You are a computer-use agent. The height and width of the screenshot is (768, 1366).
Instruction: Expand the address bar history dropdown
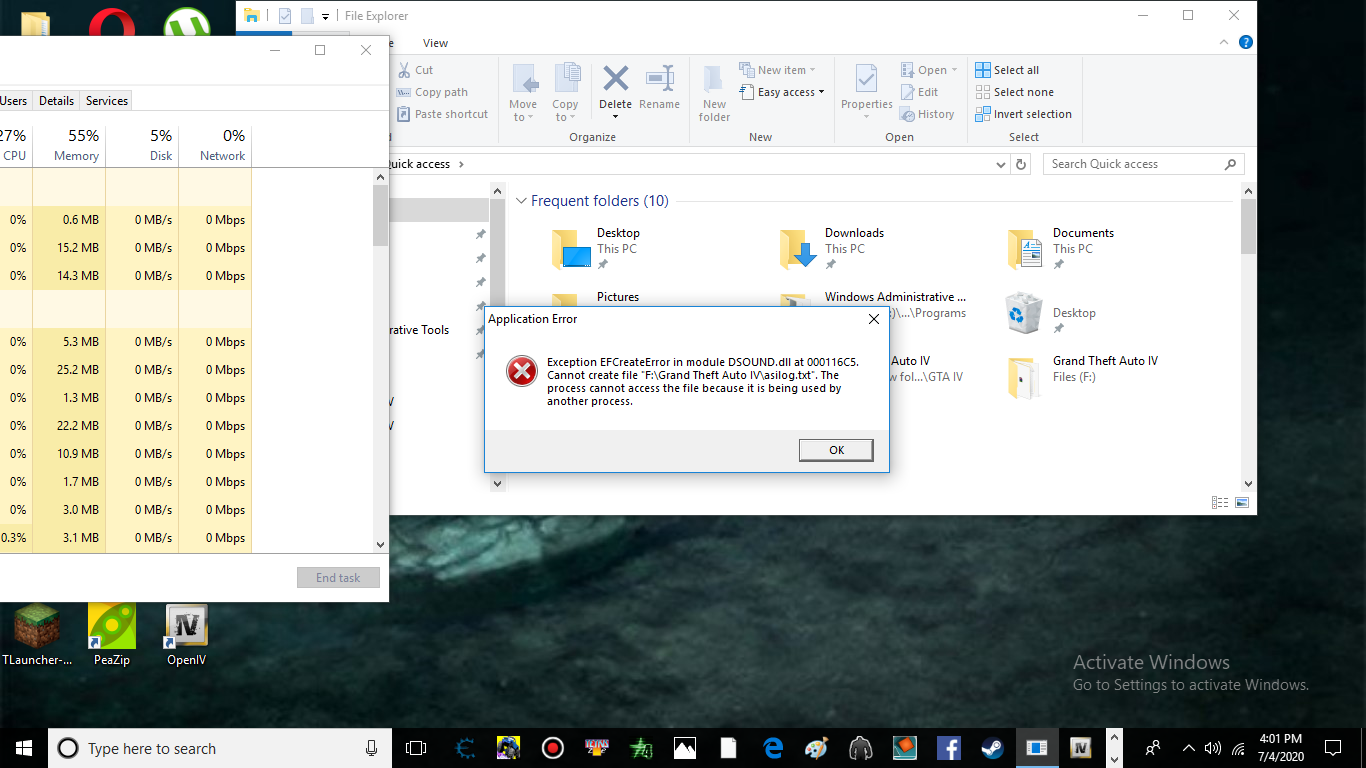point(1001,164)
